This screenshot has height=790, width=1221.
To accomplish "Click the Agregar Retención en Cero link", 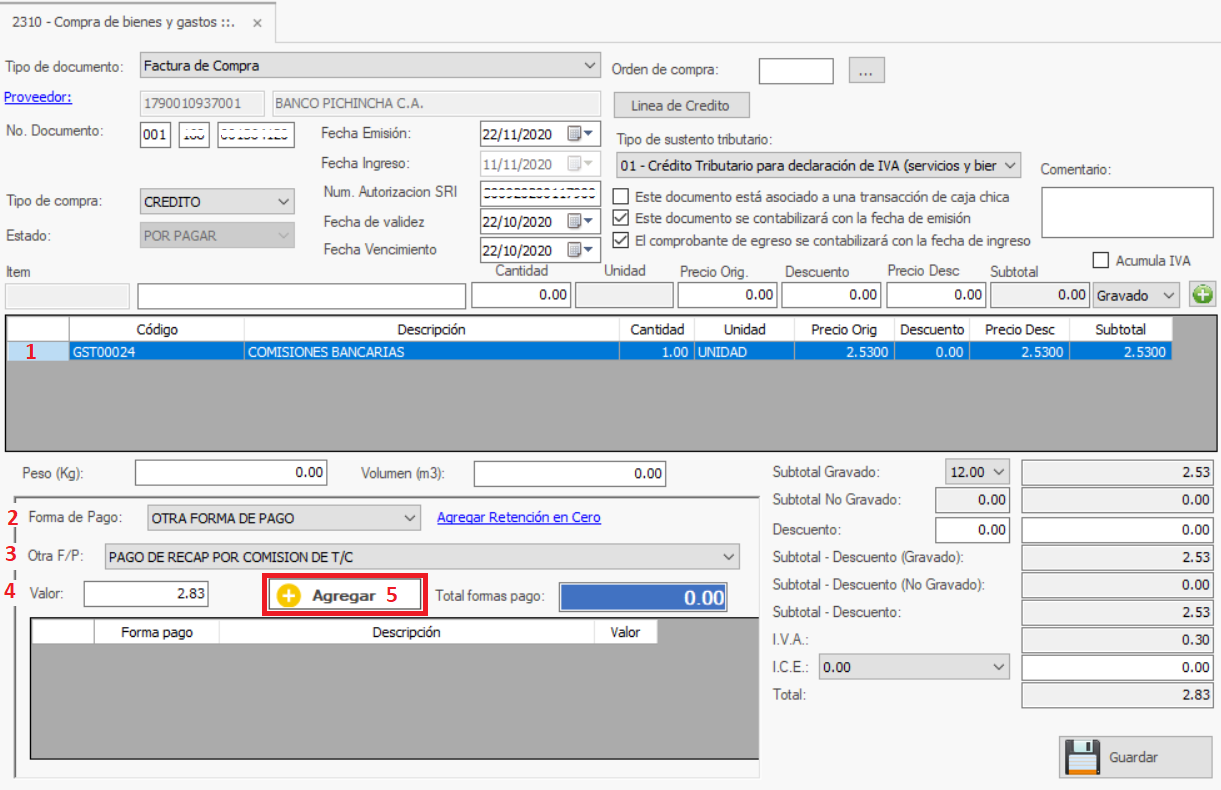I will click(x=519, y=517).
